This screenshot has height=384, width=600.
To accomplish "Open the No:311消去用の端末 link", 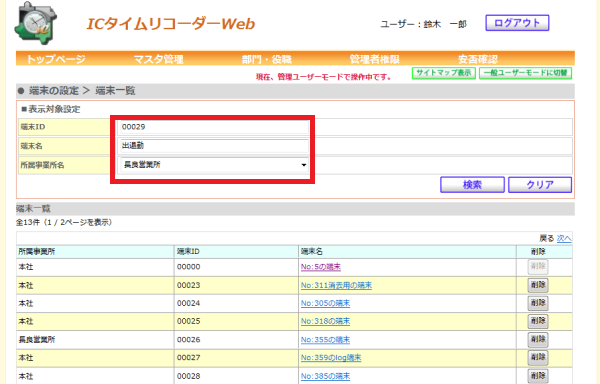I will (336, 285).
